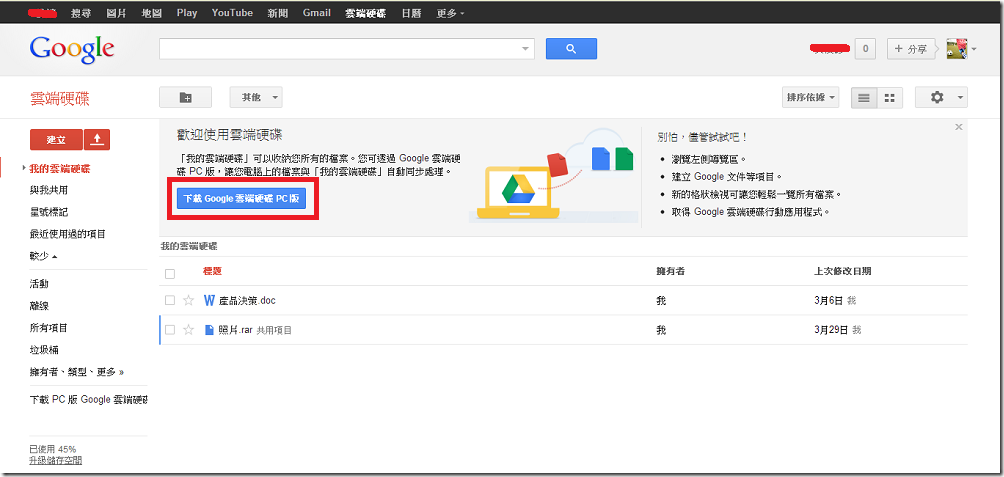The image size is (1004, 477).
Task: Star the 產品決策.doc file
Action: [189, 300]
